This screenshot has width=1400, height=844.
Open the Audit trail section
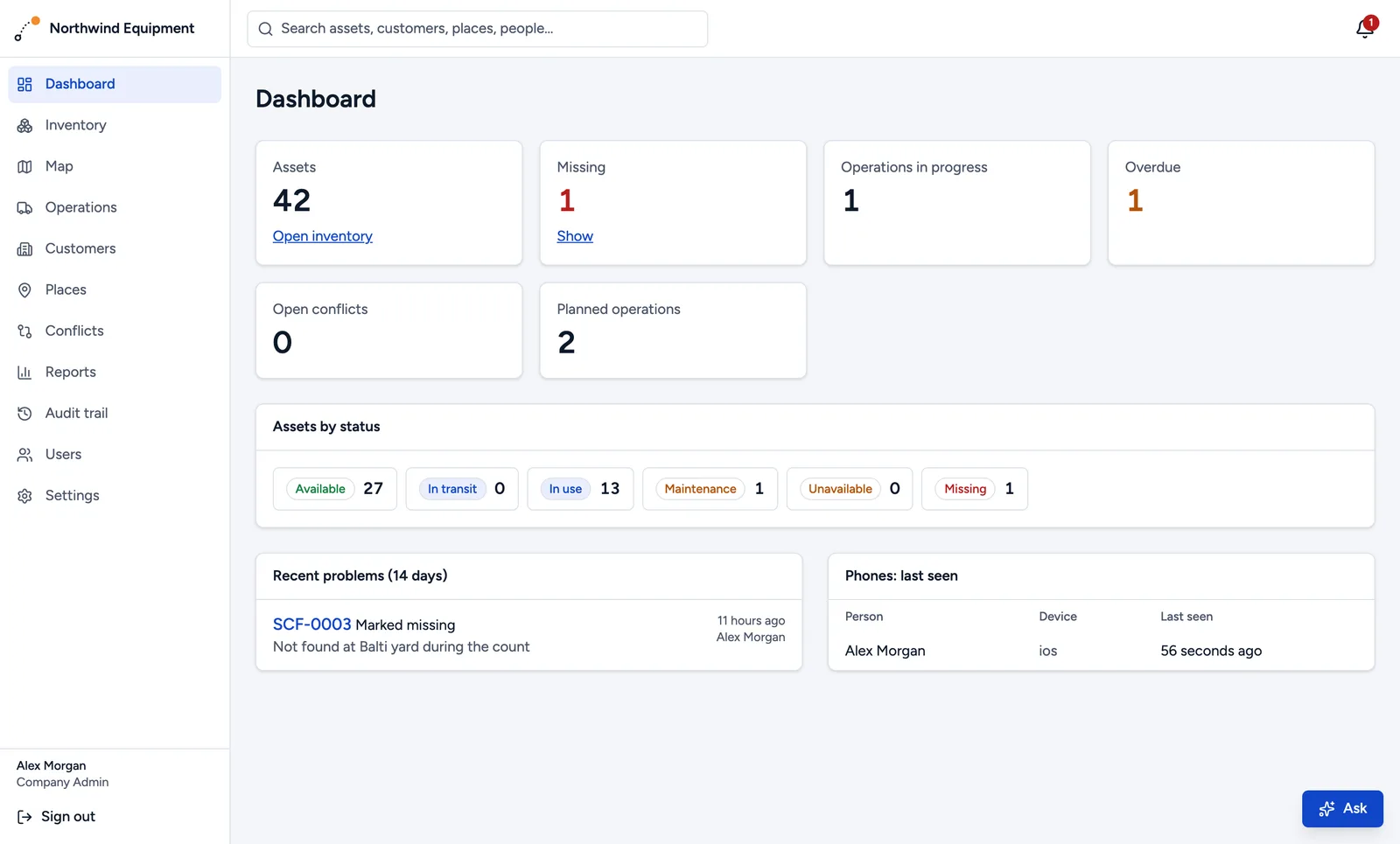coord(115,413)
